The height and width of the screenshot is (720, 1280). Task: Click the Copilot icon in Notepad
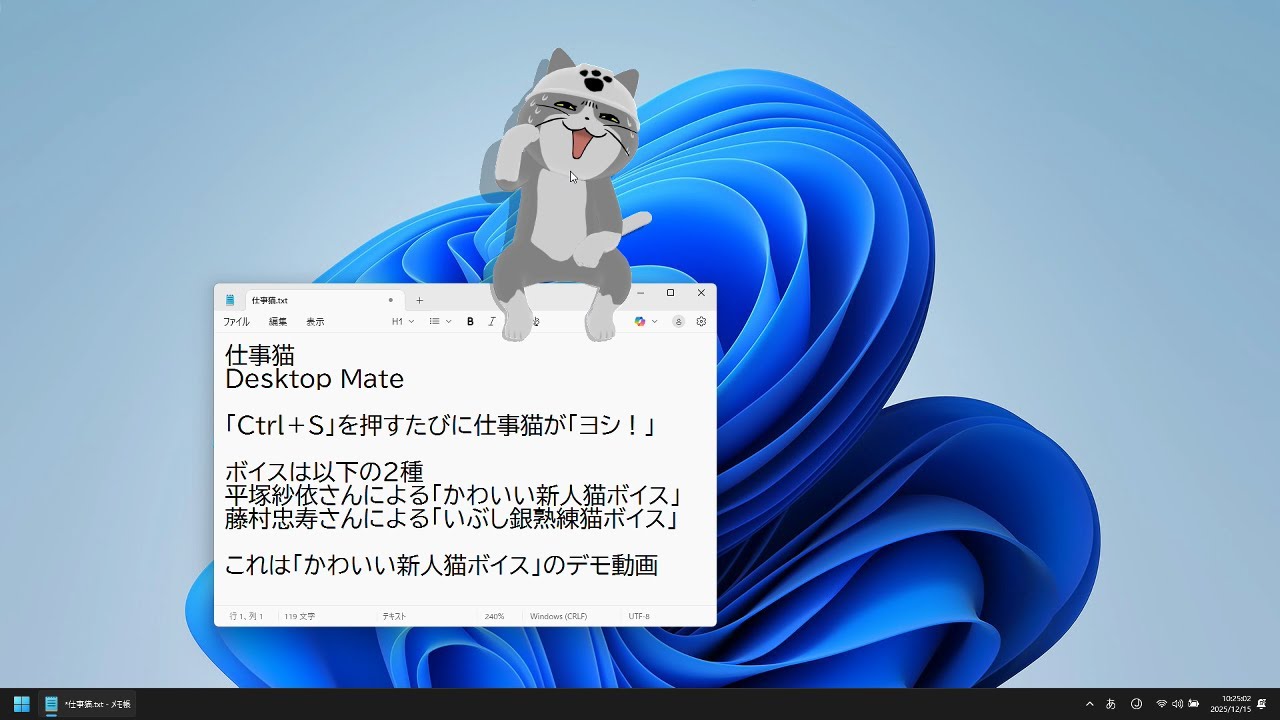640,321
